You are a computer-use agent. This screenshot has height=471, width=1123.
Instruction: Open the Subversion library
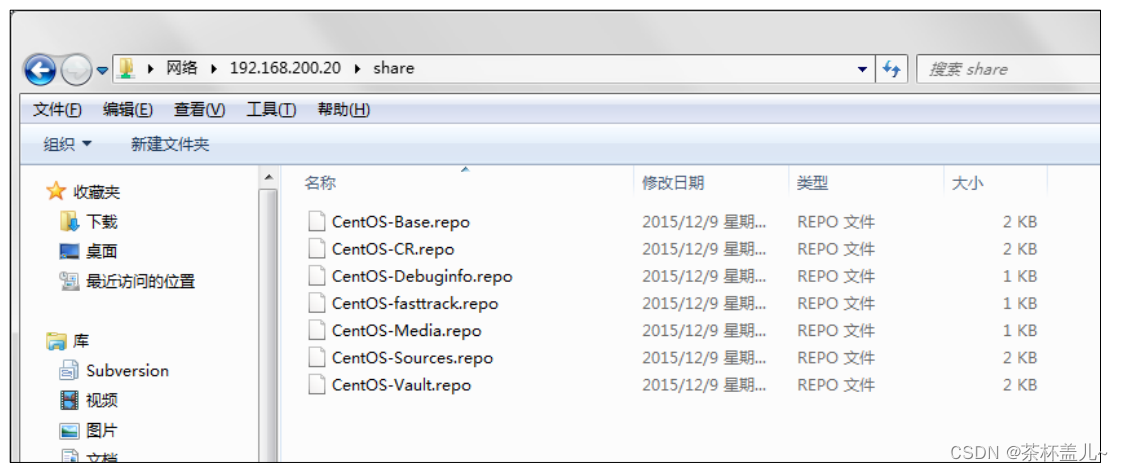click(x=127, y=371)
